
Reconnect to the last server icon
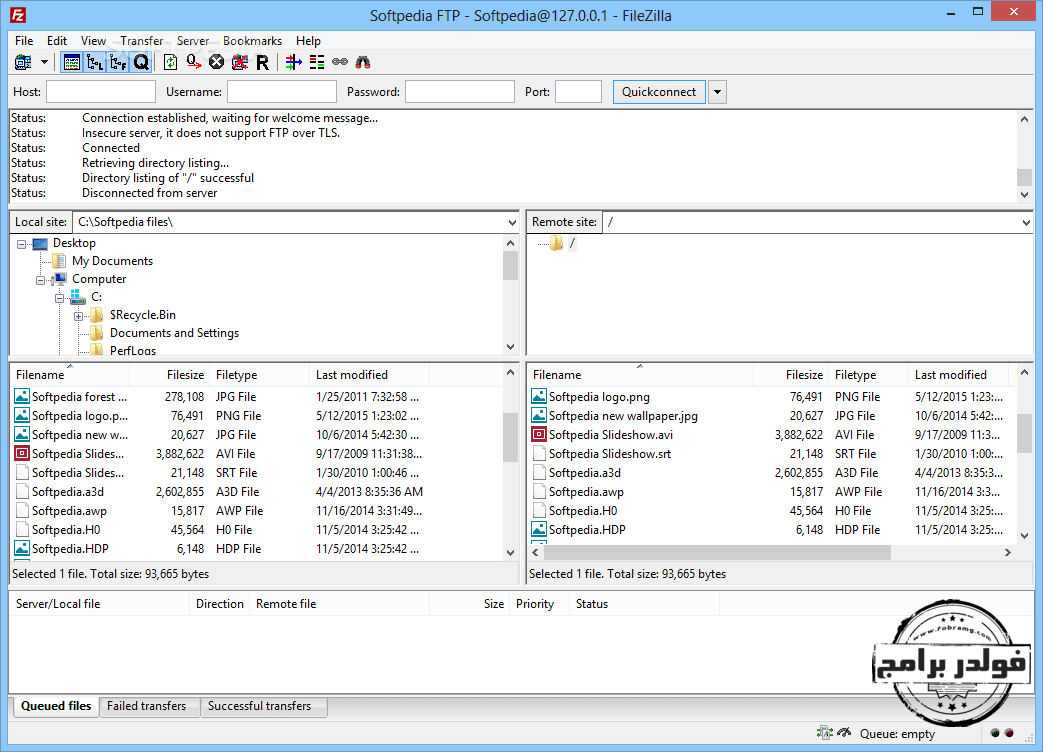point(262,63)
